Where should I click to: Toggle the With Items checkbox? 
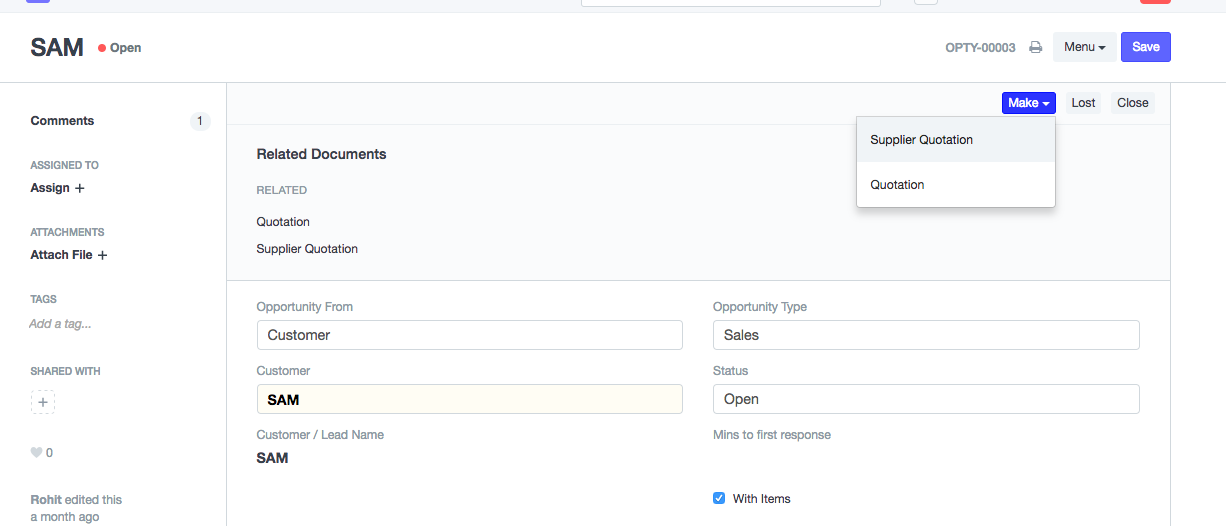point(719,498)
